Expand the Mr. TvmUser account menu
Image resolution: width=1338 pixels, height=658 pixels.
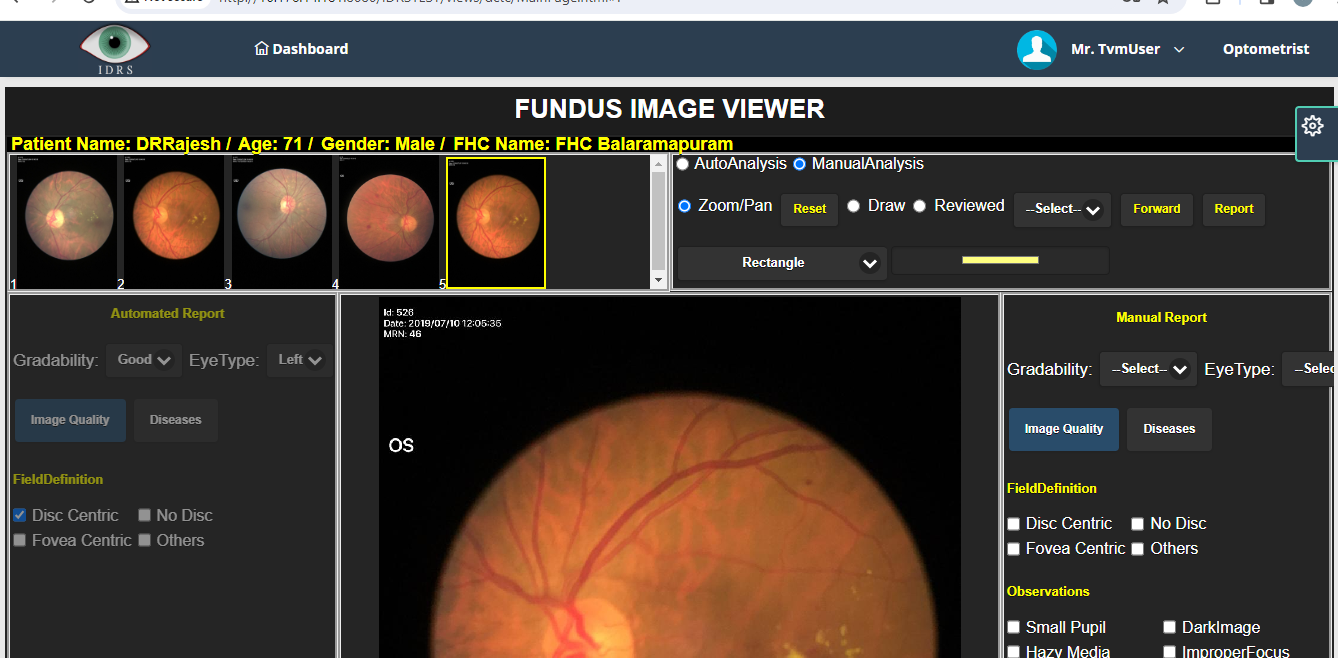point(1128,49)
